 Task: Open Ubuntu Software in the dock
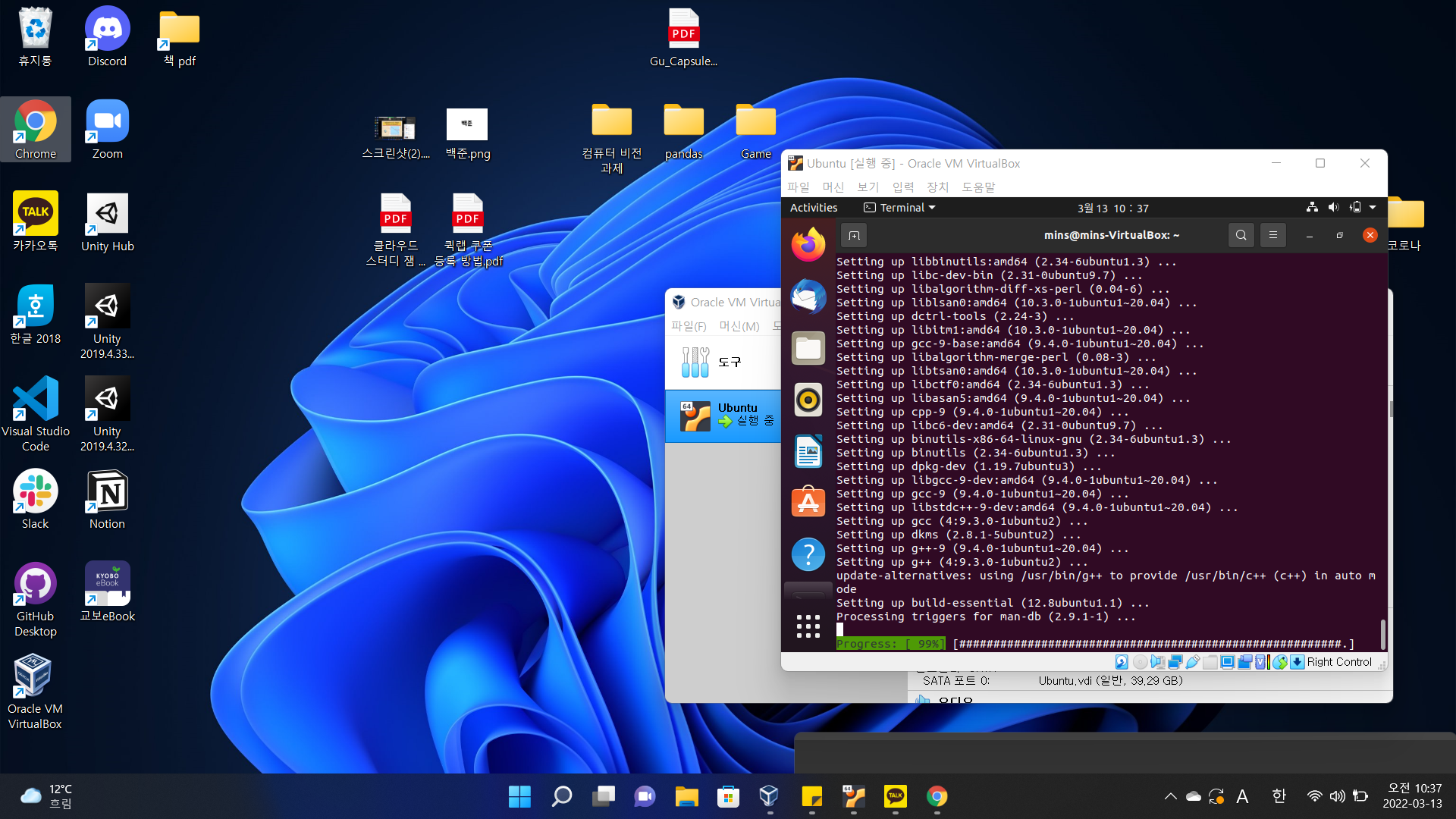click(x=808, y=503)
